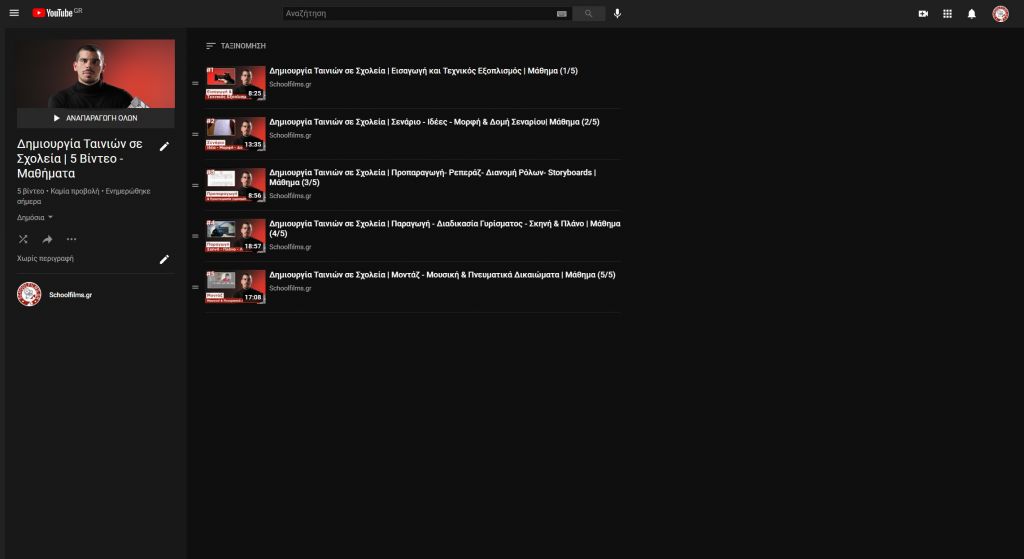1024x559 pixels.
Task: Open the account avatar menu
Action: click(x=1000, y=13)
